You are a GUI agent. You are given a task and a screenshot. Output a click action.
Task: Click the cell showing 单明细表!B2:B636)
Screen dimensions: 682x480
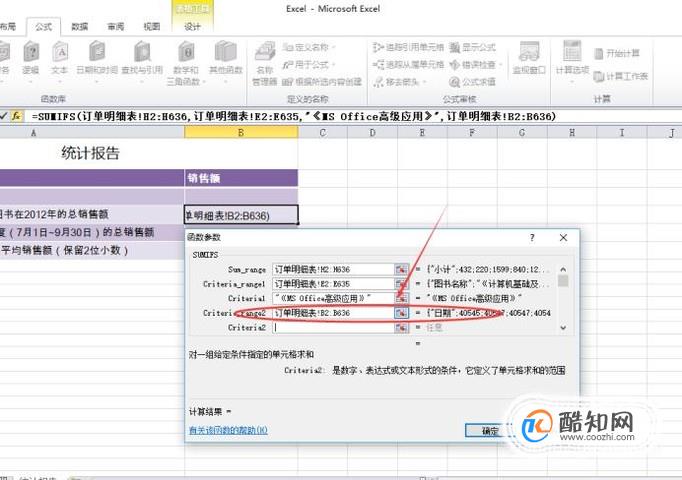point(241,215)
